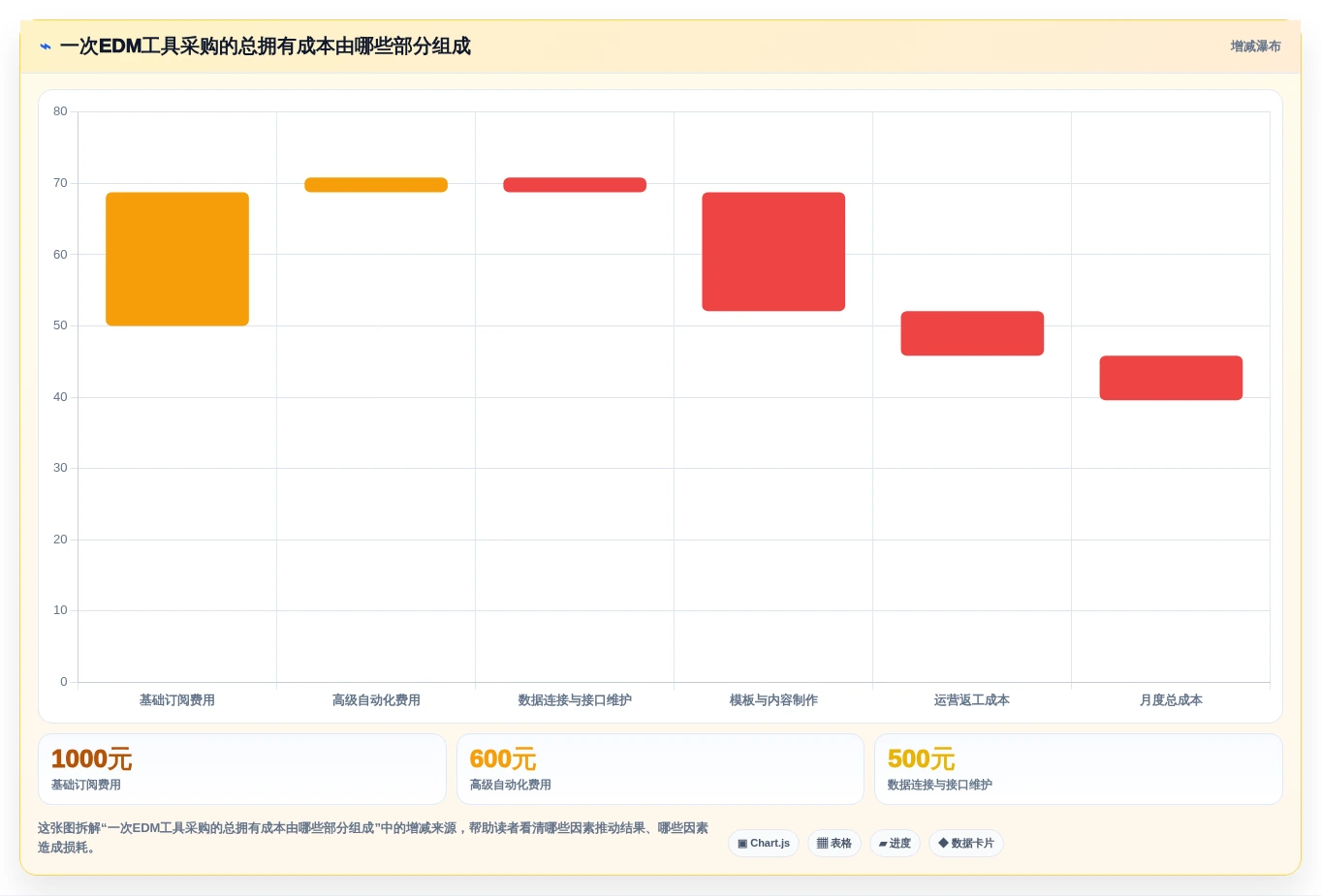Viewport: 1321px width, 896px height.
Task: Click the y-axis value 30
Action: coord(60,468)
